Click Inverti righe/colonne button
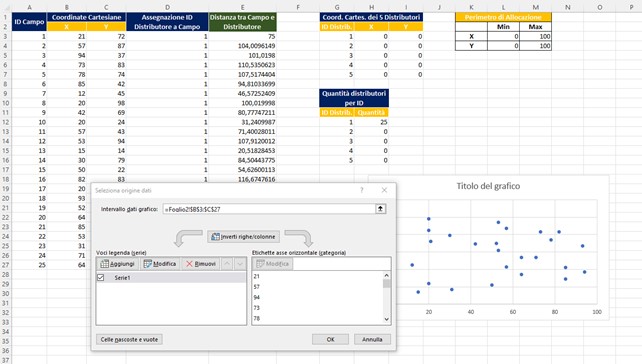 tap(244, 237)
